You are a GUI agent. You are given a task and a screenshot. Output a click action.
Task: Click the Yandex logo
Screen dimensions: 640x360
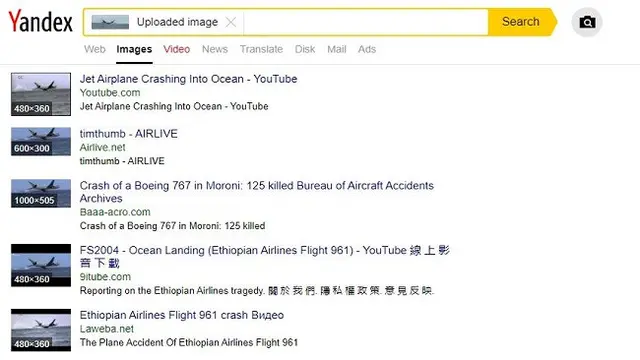(40, 21)
